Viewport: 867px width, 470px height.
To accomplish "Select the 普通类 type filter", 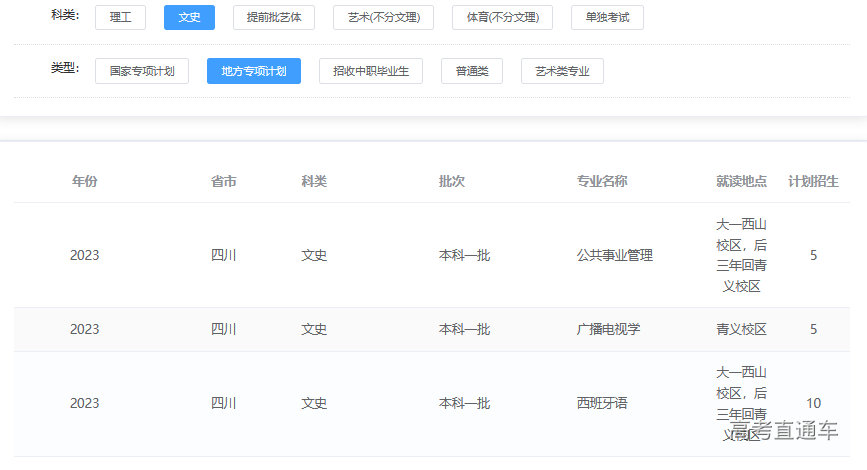I will pyautogui.click(x=472, y=71).
